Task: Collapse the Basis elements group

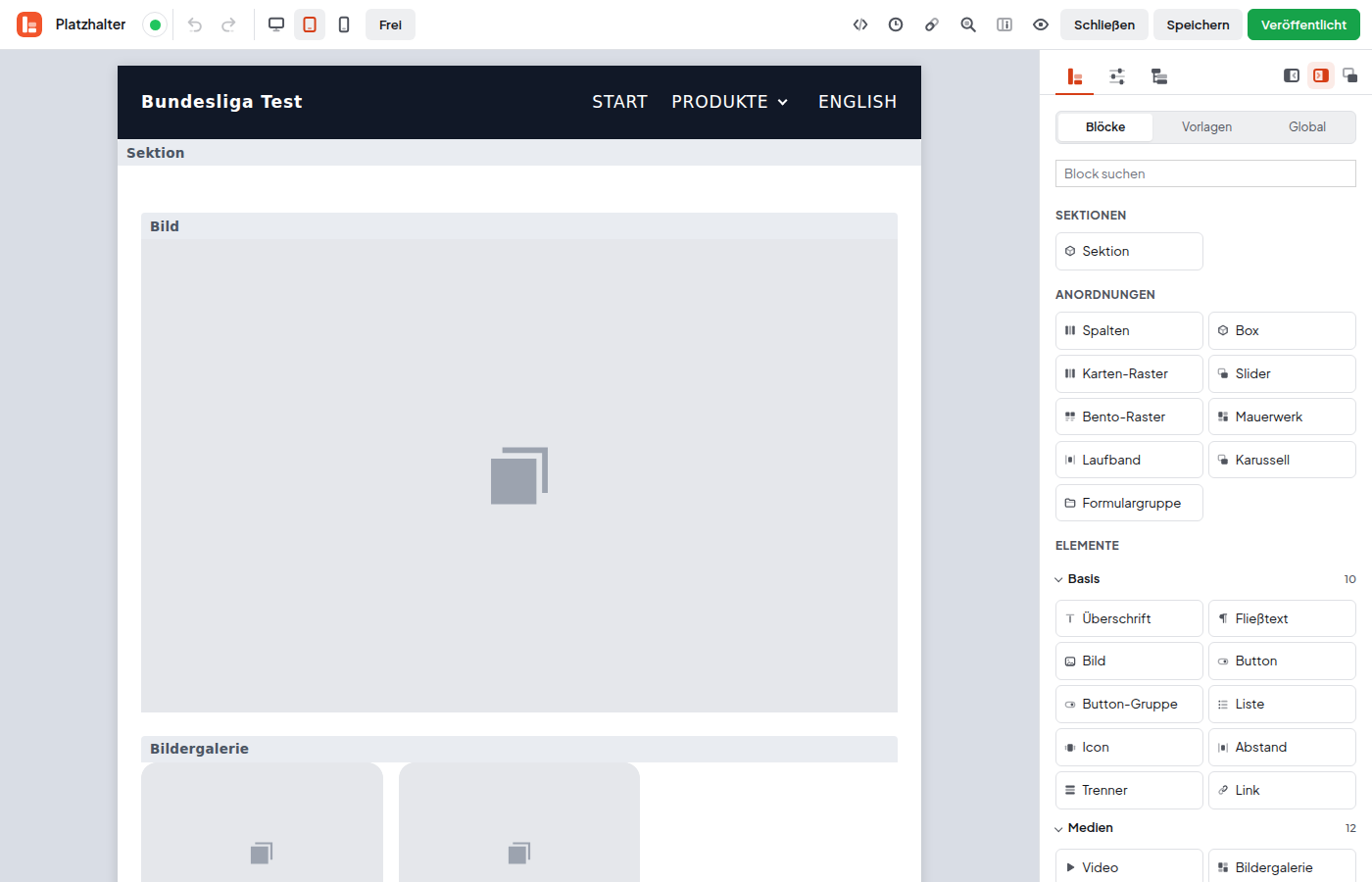Action: 1205,579
